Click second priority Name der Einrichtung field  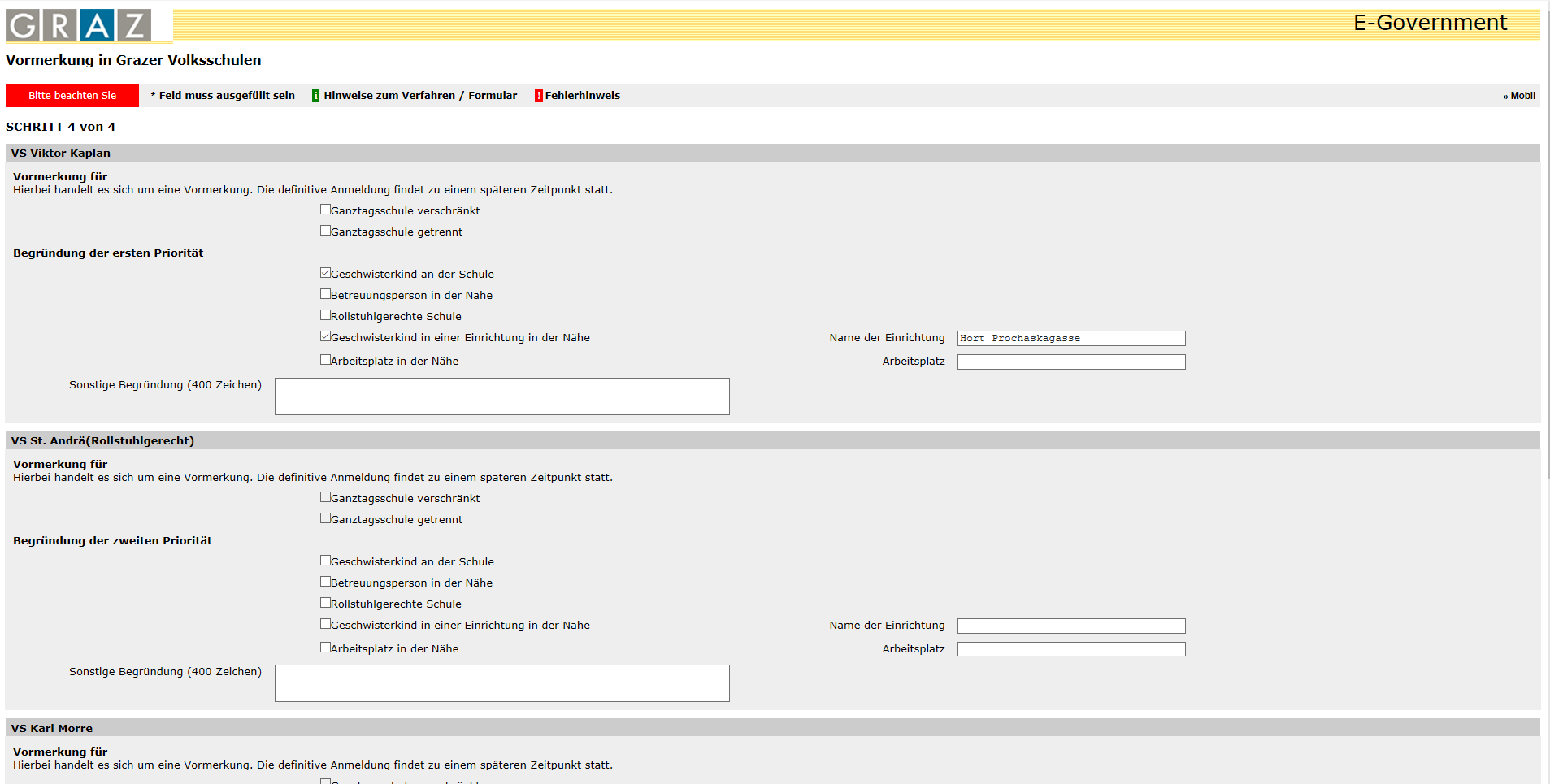point(1071,626)
